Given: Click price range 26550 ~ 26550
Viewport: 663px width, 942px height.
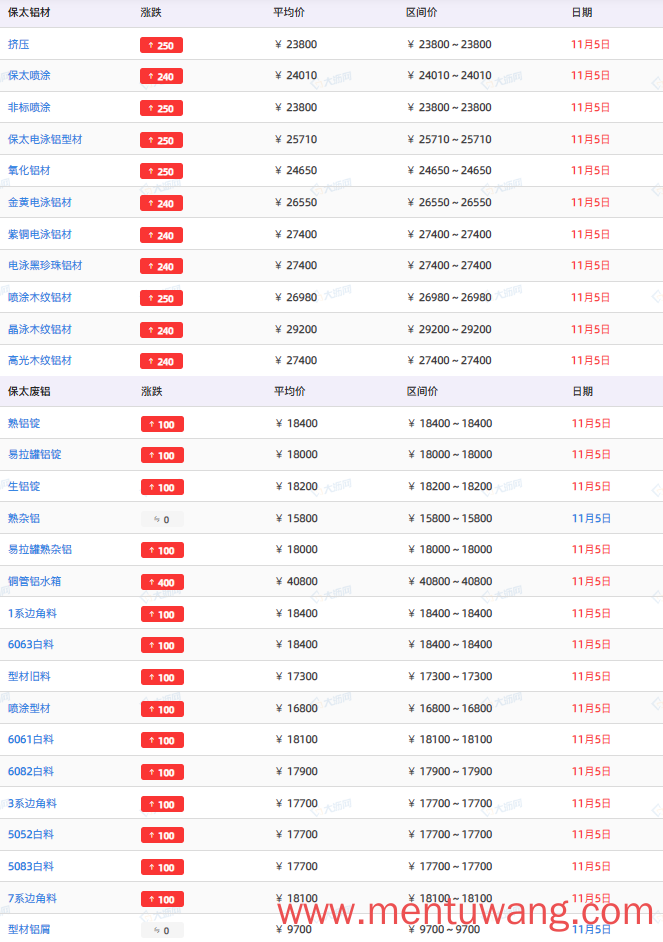Looking at the screenshot, I should (x=449, y=202).
